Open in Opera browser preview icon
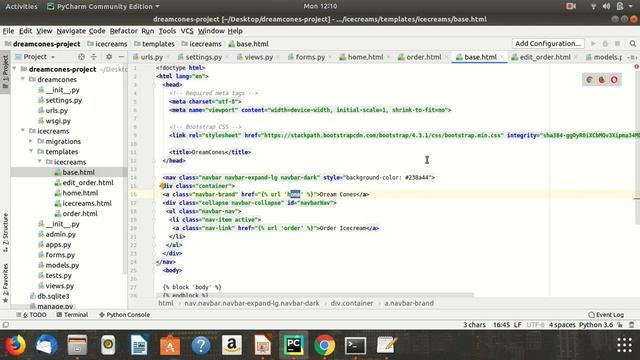This screenshot has height=360, width=640. 614,80
